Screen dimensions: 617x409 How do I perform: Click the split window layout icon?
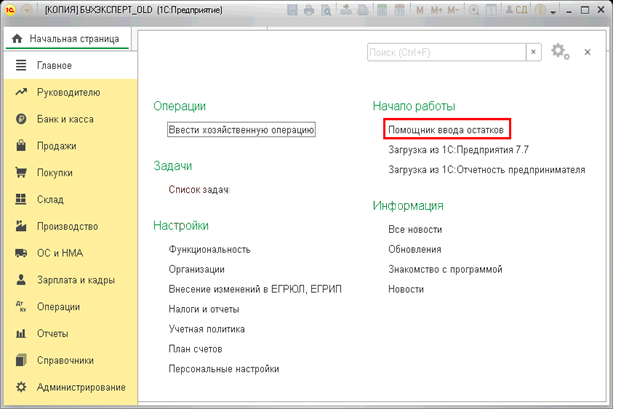click(491, 10)
